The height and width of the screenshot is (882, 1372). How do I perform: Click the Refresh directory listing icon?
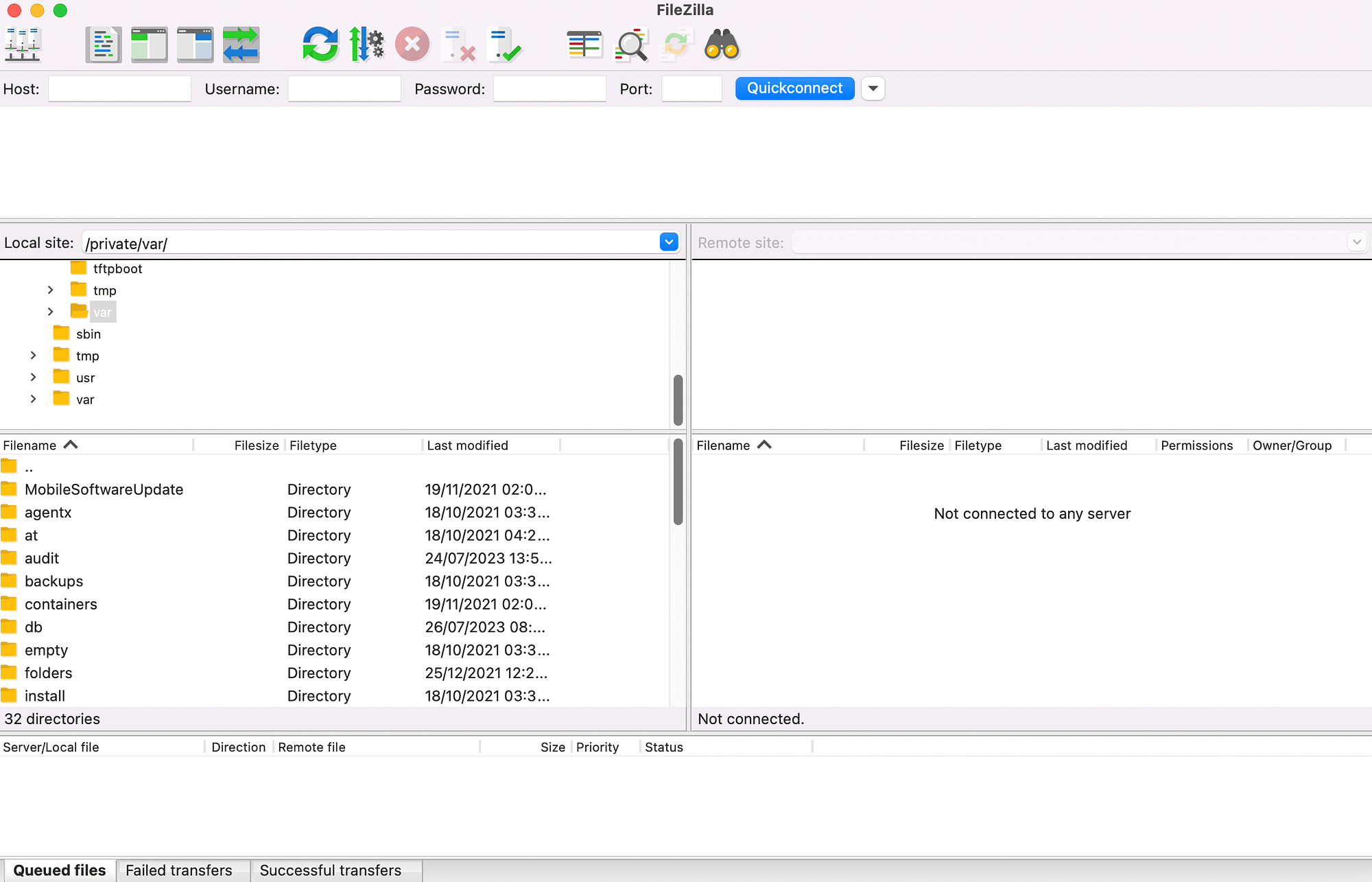pyautogui.click(x=320, y=45)
